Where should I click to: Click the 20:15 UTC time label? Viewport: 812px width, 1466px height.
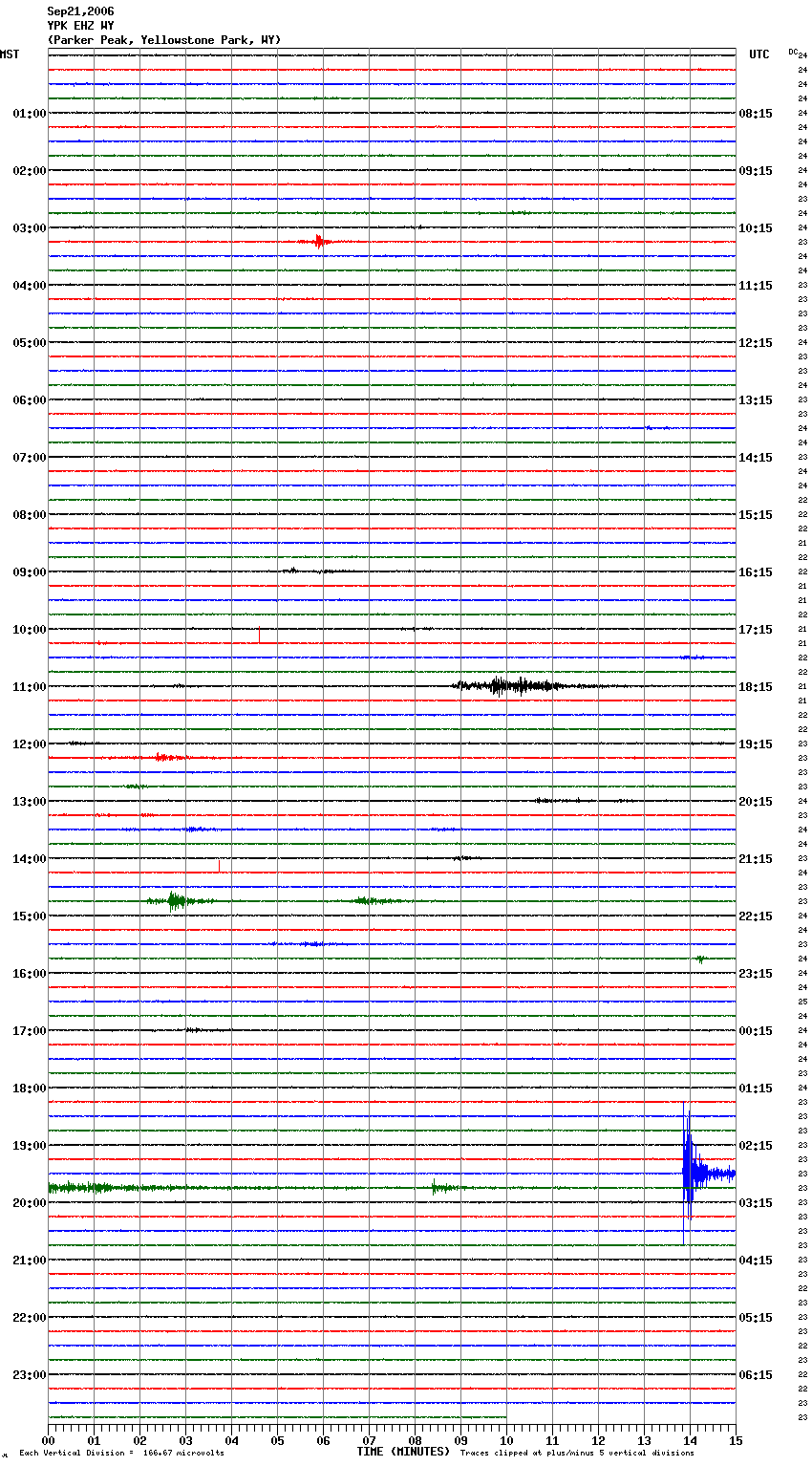(756, 802)
